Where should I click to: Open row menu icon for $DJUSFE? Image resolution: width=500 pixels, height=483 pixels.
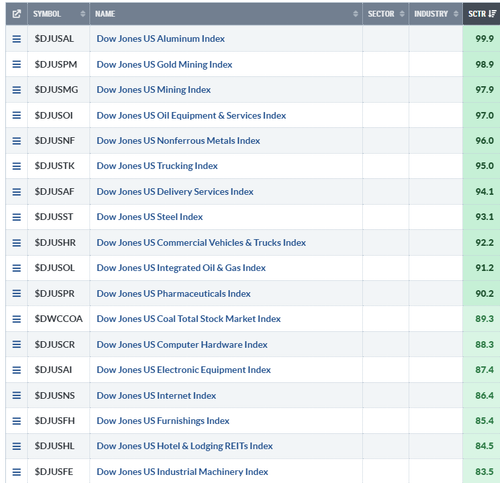click(17, 472)
